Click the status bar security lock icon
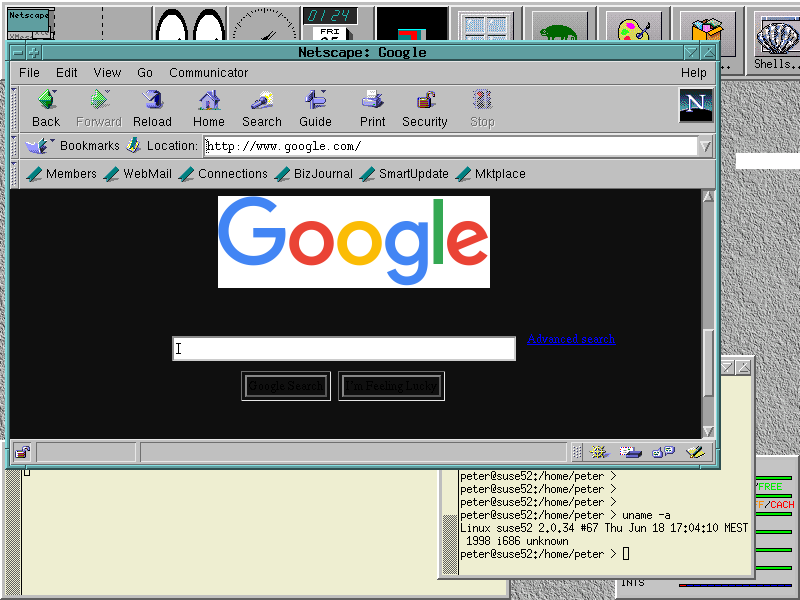The height and width of the screenshot is (600, 800). tap(22, 452)
